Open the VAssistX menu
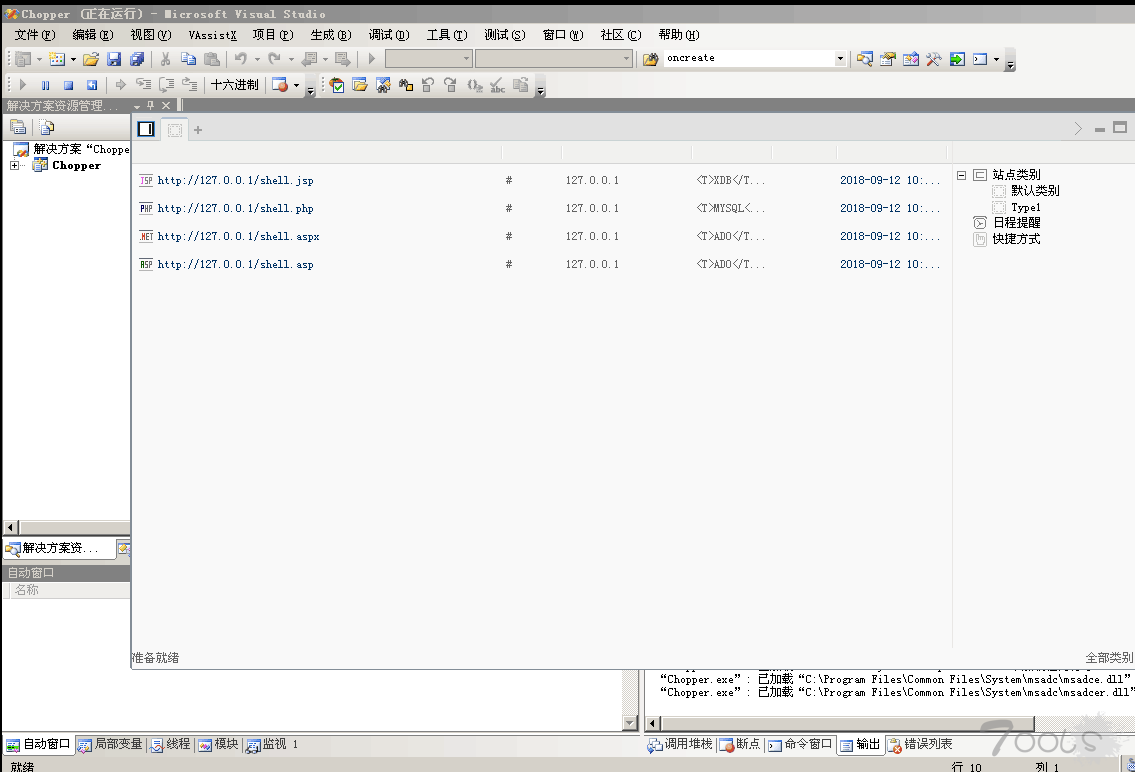Screen dimensions: 1135x772 (212, 35)
